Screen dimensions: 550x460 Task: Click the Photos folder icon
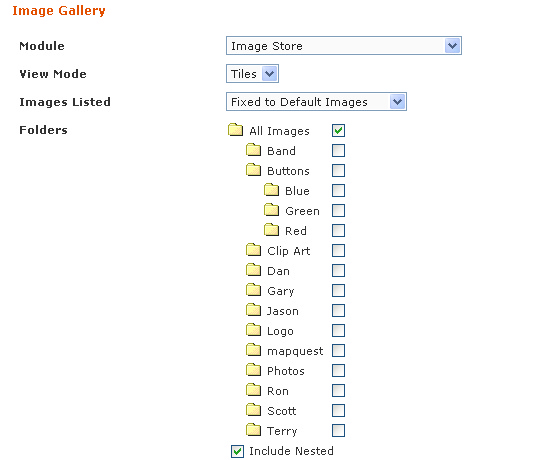click(253, 369)
